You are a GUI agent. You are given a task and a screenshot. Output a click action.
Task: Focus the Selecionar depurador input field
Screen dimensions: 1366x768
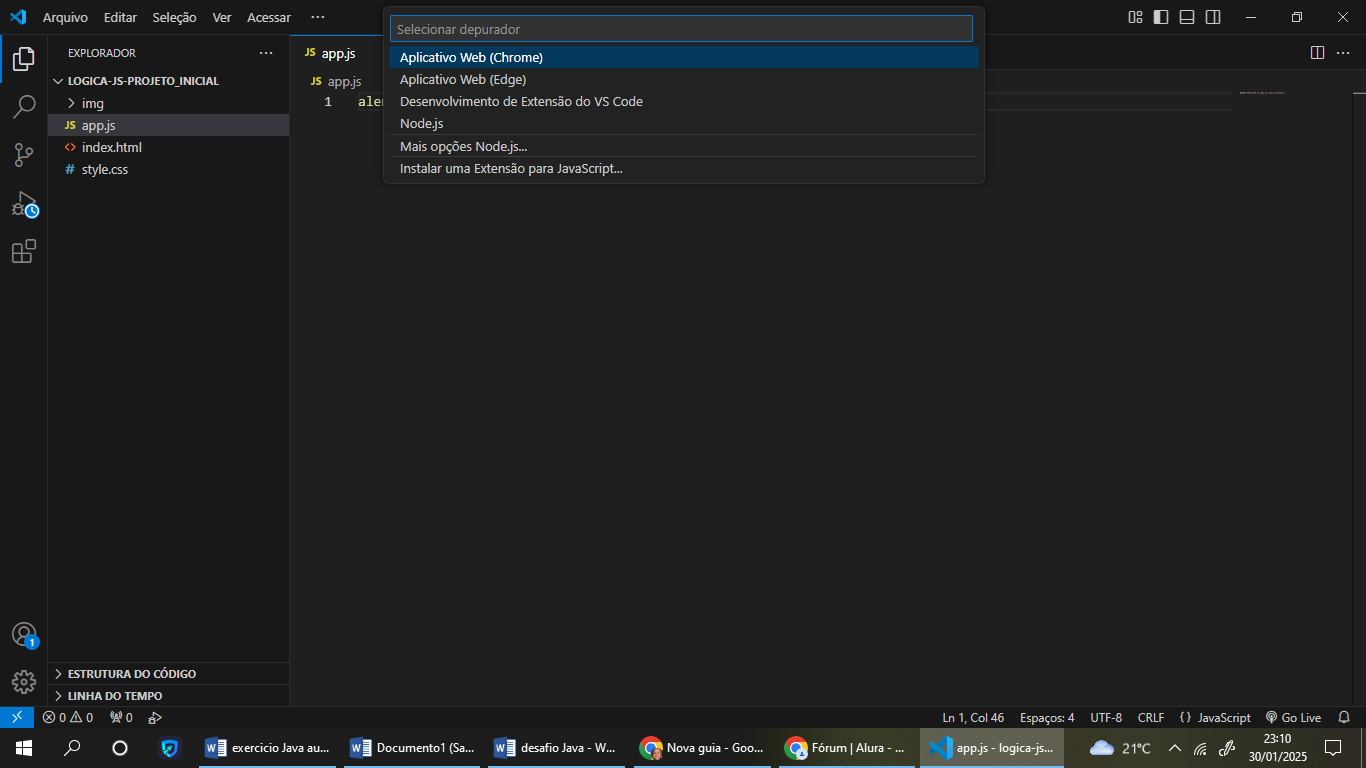click(681, 29)
